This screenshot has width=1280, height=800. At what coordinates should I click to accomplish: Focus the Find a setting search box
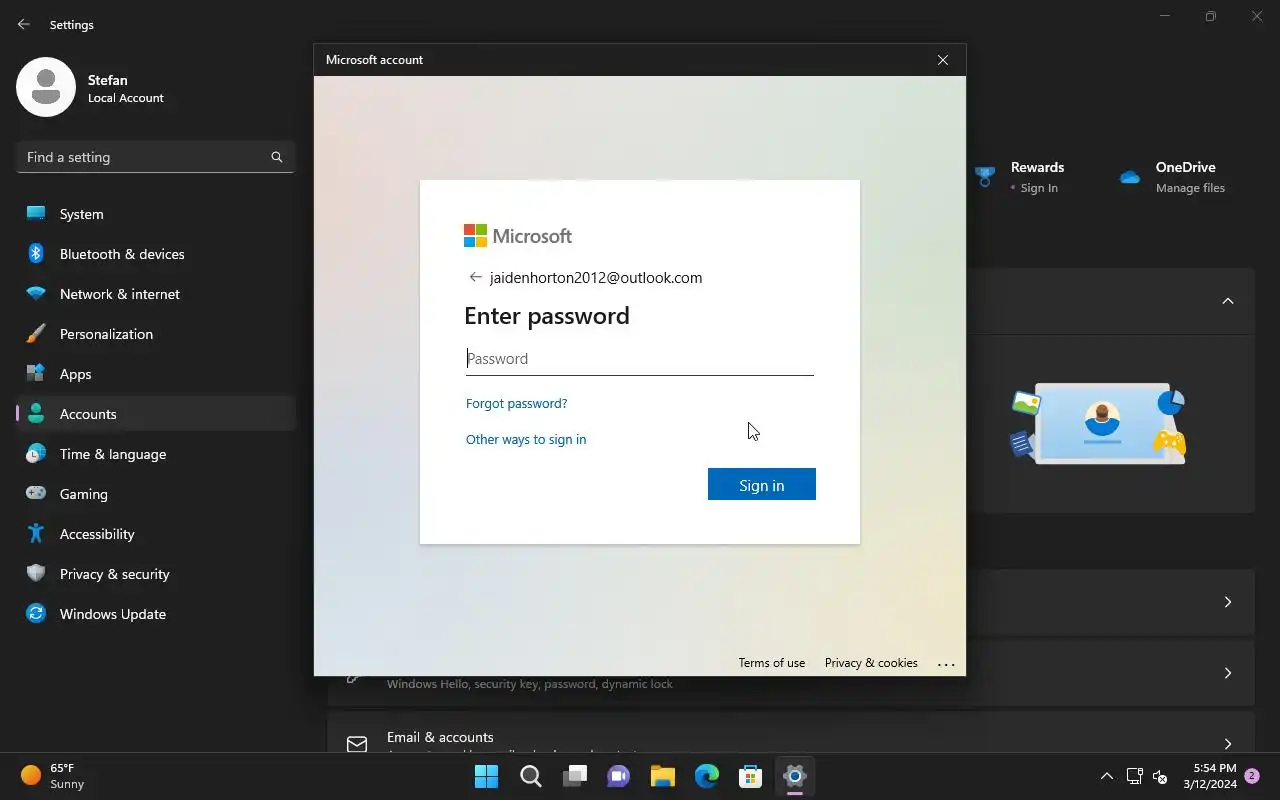(x=156, y=157)
